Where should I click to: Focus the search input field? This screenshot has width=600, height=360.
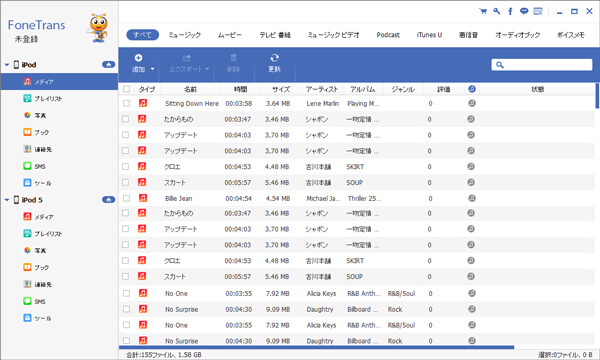pyautogui.click(x=542, y=65)
